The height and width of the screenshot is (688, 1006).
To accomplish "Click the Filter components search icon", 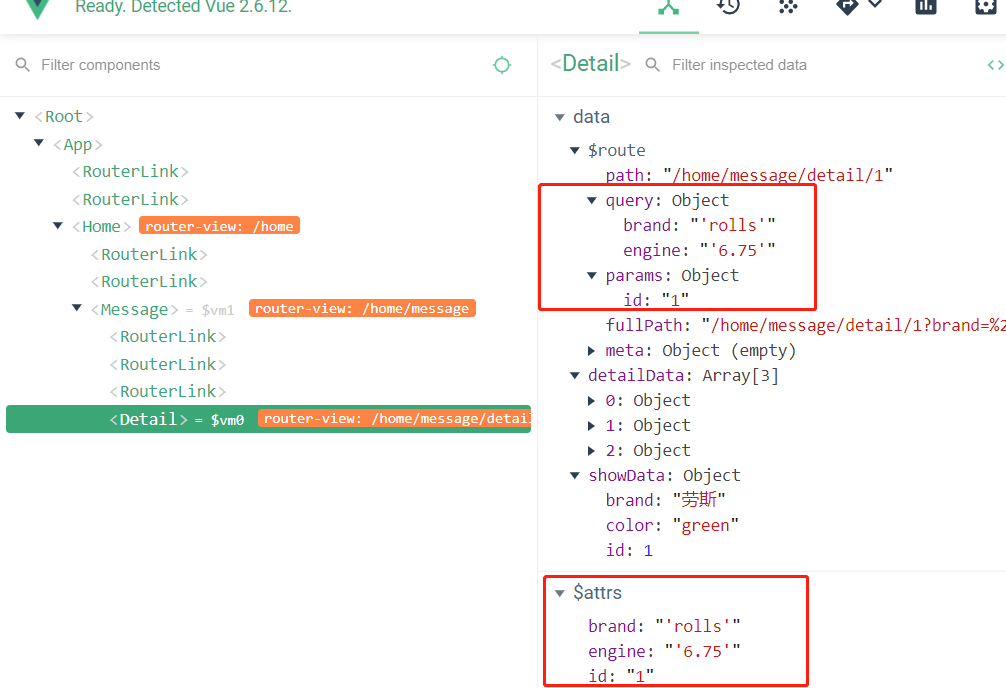I will click(x=22, y=65).
